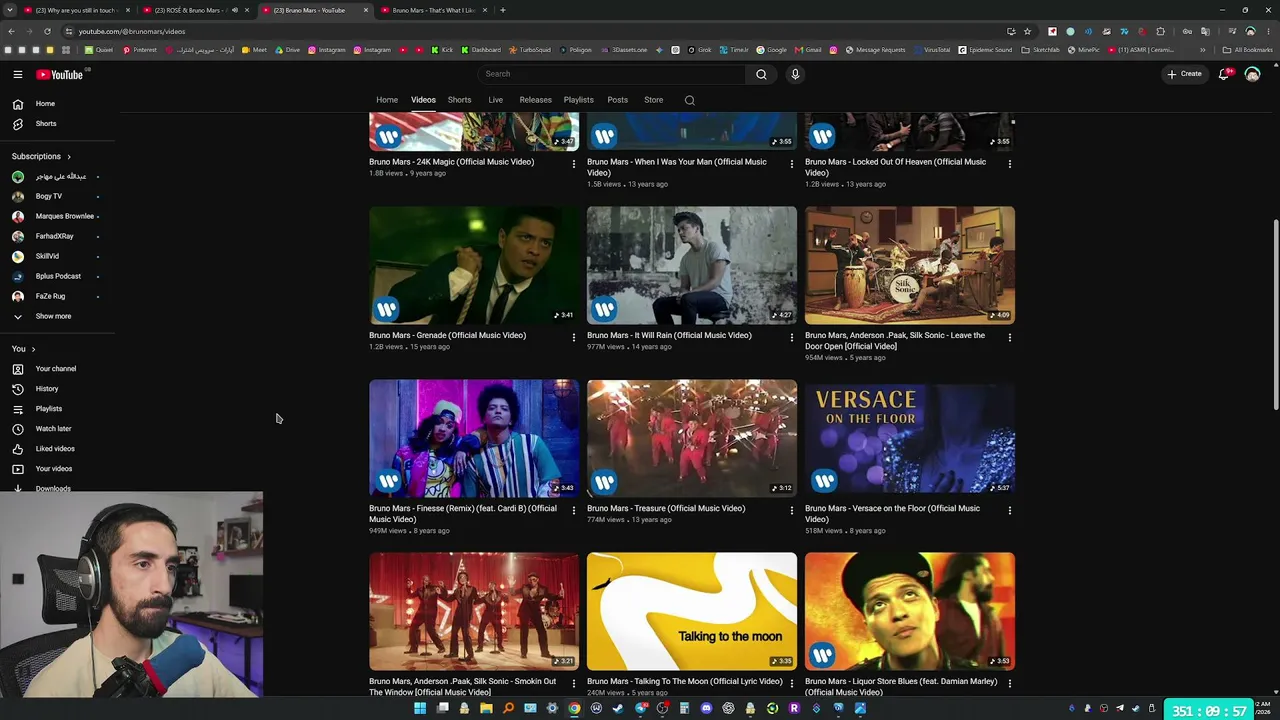Open options for Talking To The Moon
Viewport: 1280px width, 720px height.
click(x=792, y=684)
